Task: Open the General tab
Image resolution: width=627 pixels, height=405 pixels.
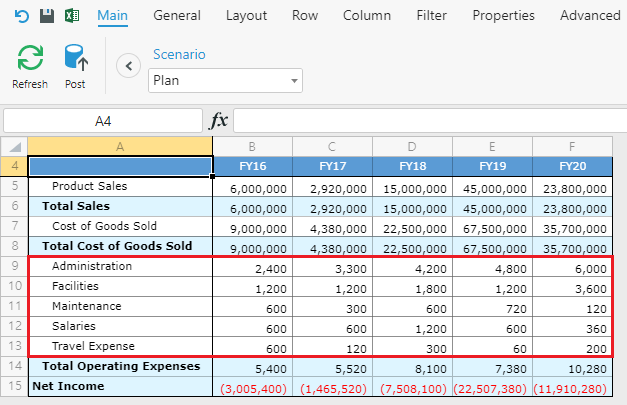Action: point(177,16)
